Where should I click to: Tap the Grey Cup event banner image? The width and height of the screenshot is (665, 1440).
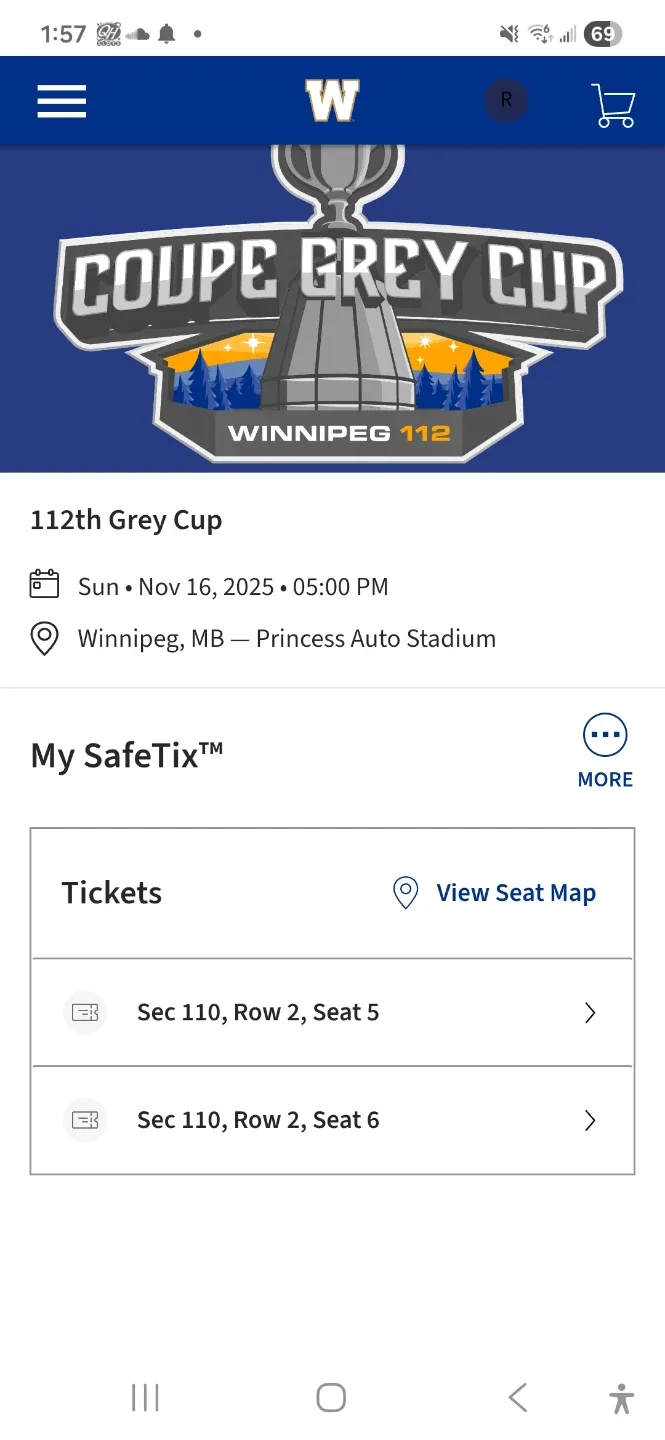coord(332,308)
